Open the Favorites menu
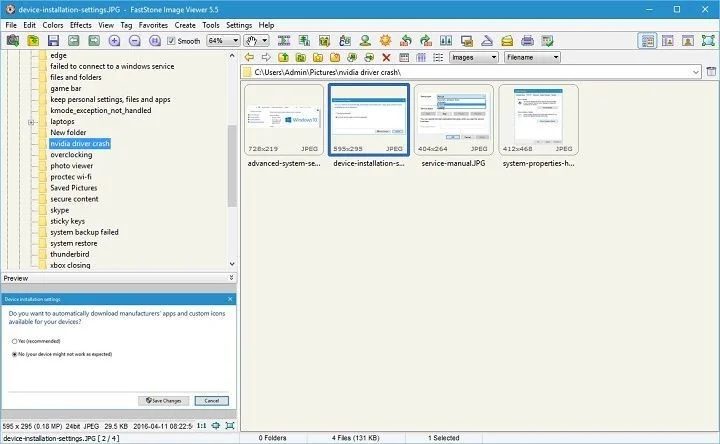This screenshot has width=720, height=444. coord(153,25)
